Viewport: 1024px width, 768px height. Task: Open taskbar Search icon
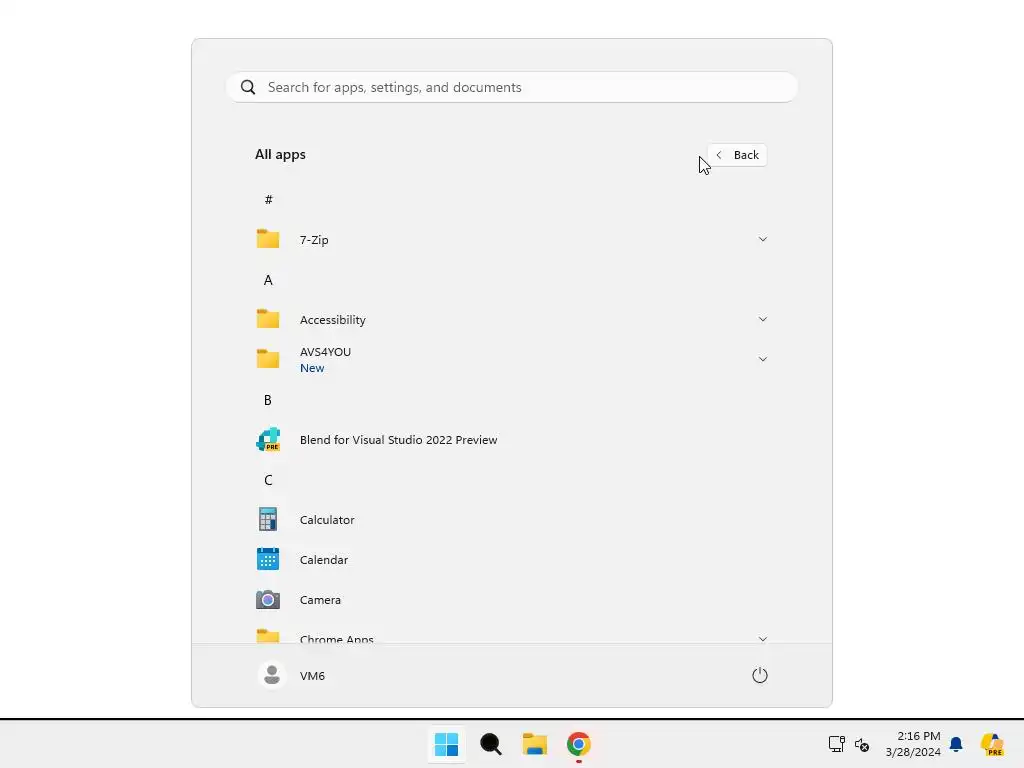click(490, 744)
